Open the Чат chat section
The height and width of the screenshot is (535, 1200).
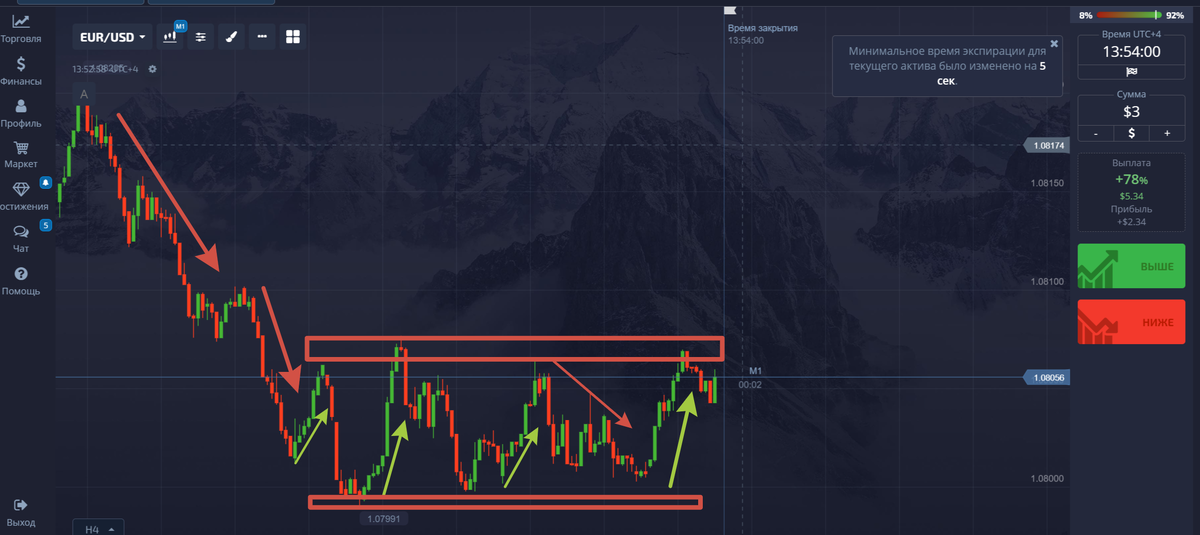[x=21, y=237]
